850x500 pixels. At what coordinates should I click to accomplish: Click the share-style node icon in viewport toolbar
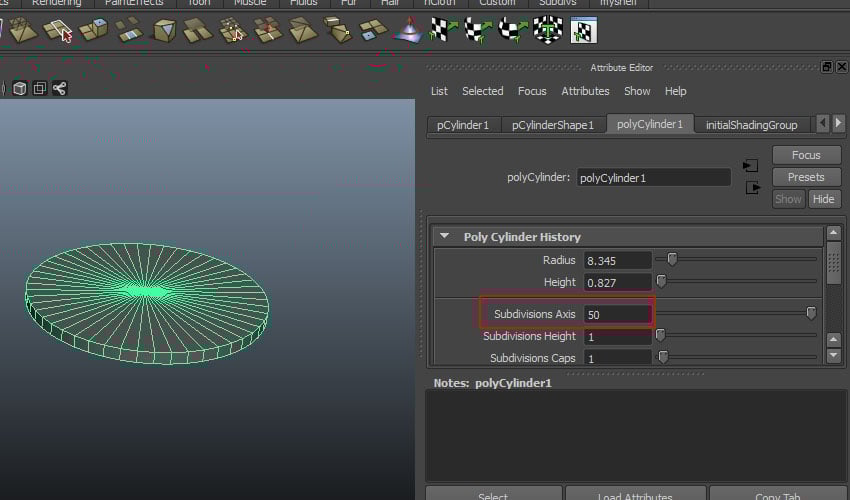(60, 88)
